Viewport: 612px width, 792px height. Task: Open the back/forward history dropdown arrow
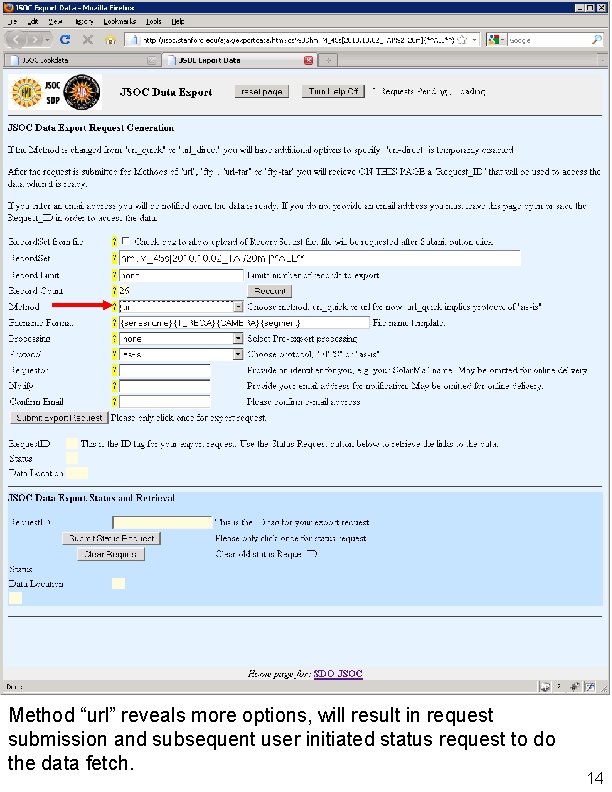(48, 39)
